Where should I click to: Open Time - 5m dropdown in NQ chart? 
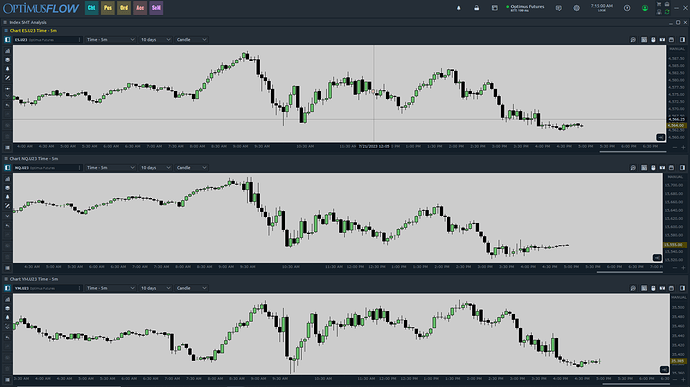110,168
